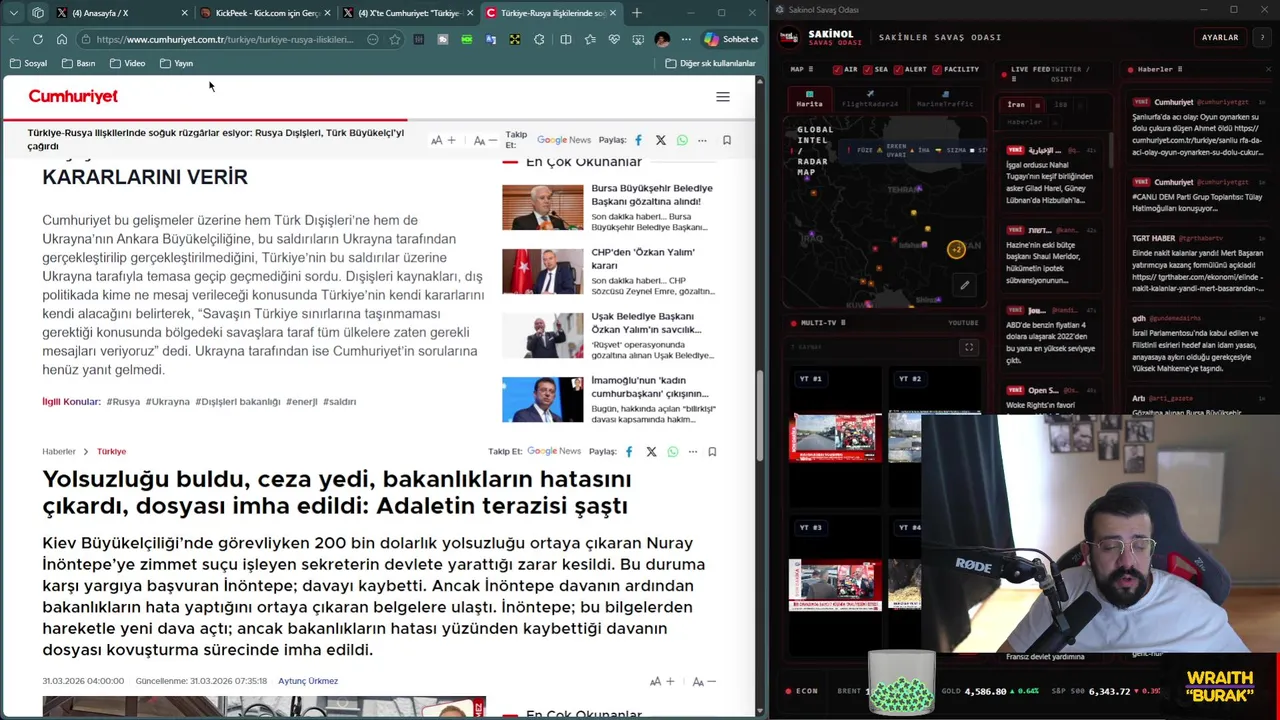The height and width of the screenshot is (720, 1280).
Task: Click the map edit pencil icon
Action: click(x=964, y=285)
